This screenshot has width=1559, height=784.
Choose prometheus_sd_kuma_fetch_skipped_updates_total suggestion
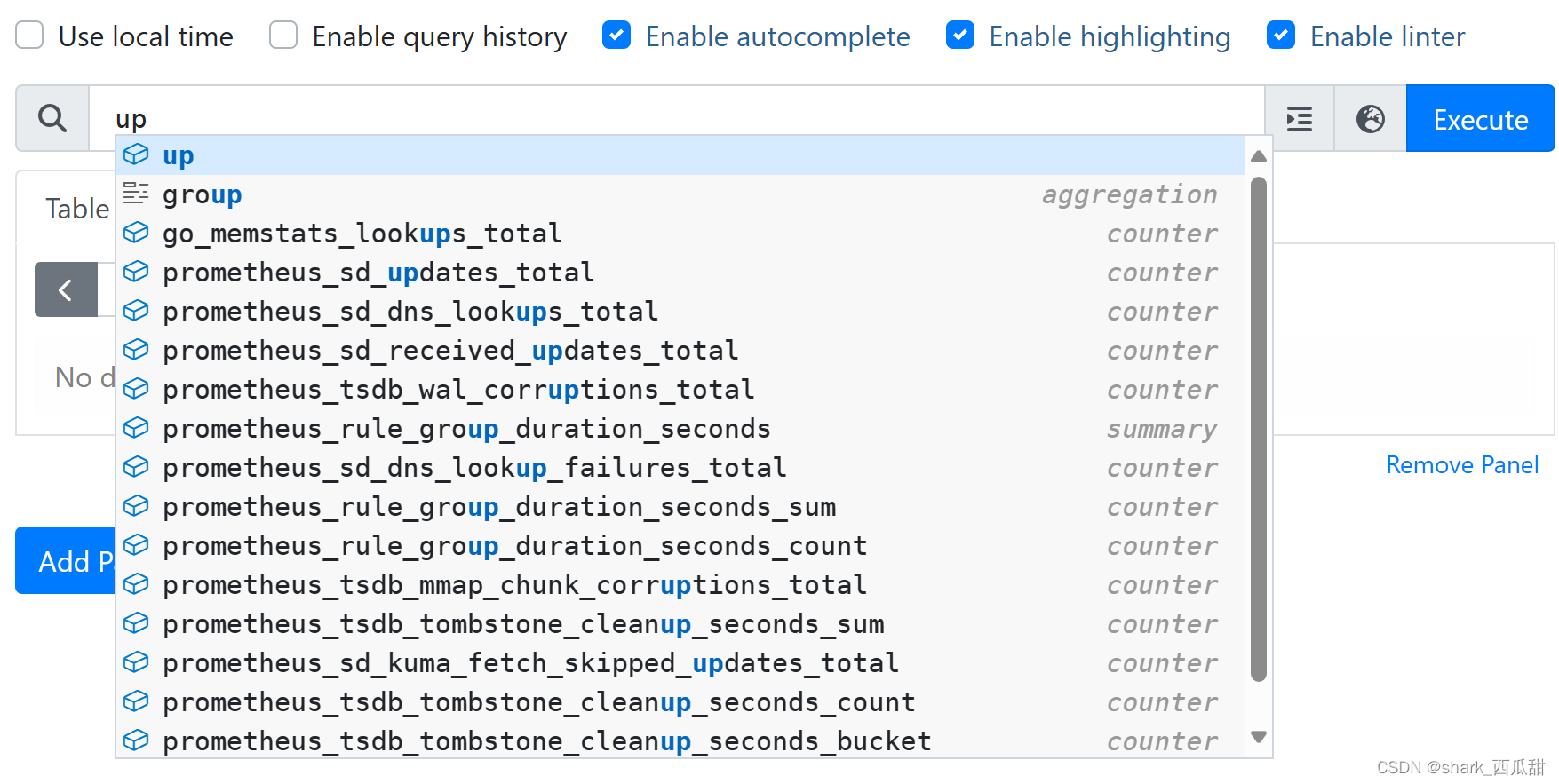[680, 663]
